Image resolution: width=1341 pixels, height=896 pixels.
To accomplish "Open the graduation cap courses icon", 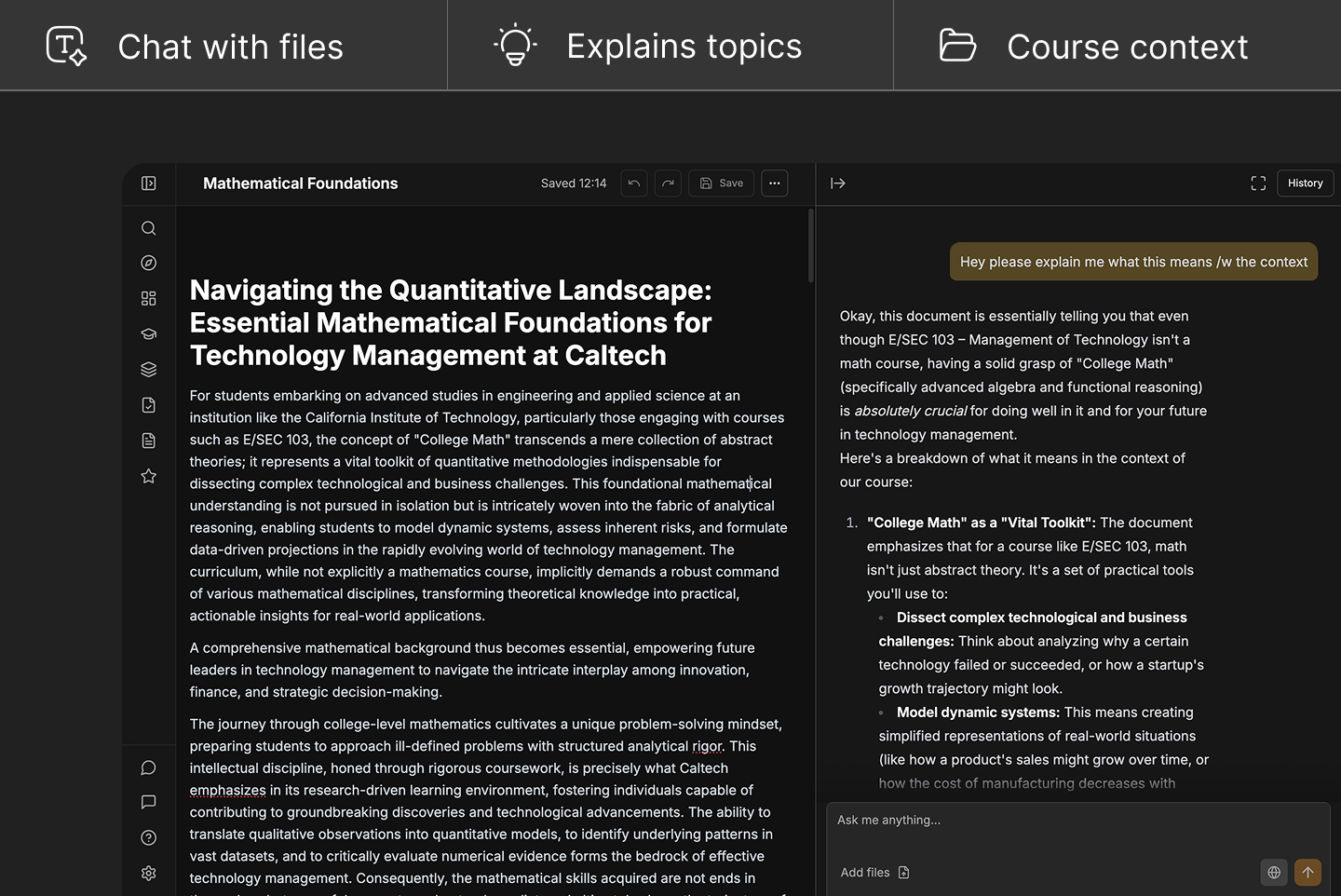I will coord(149,333).
